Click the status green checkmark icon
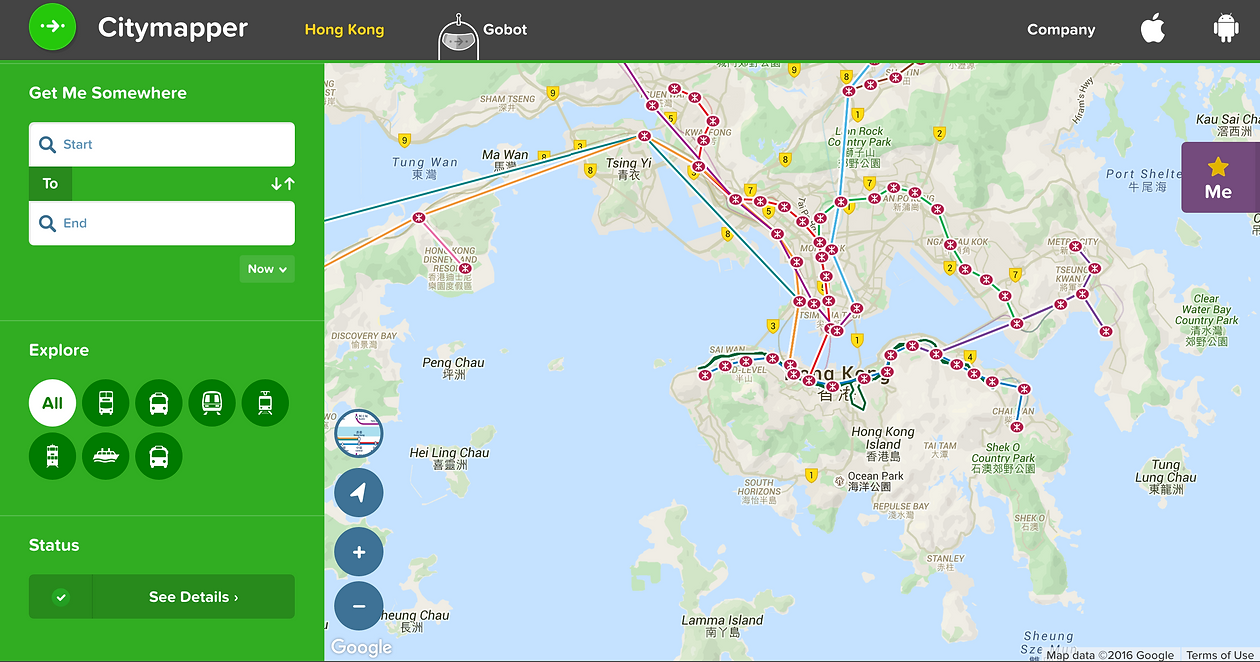1260x662 pixels. pyautogui.click(x=61, y=597)
